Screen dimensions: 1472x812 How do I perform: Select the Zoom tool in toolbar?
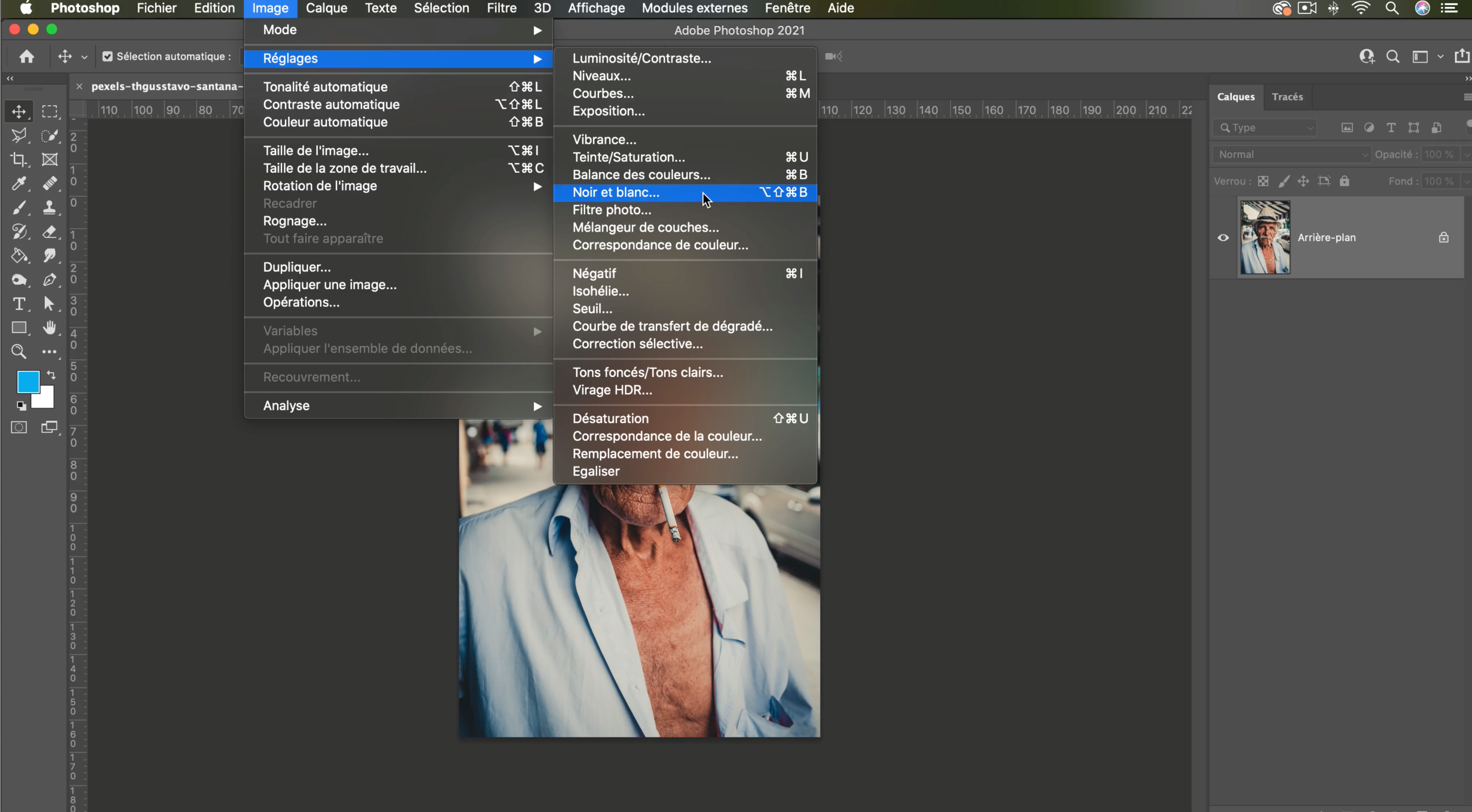19,351
